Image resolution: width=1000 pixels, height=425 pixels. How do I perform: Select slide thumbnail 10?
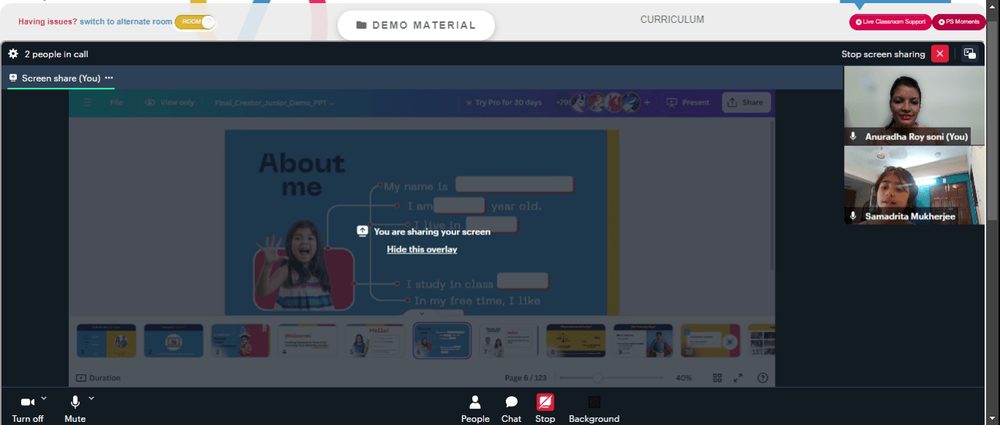(710, 341)
